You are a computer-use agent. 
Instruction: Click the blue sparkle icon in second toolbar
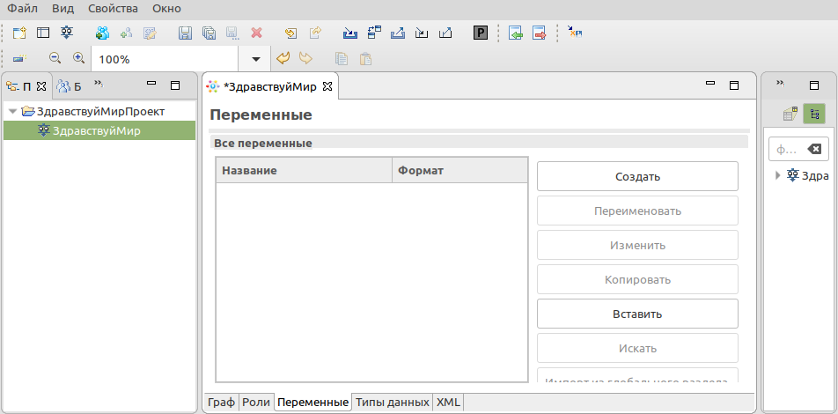20,59
